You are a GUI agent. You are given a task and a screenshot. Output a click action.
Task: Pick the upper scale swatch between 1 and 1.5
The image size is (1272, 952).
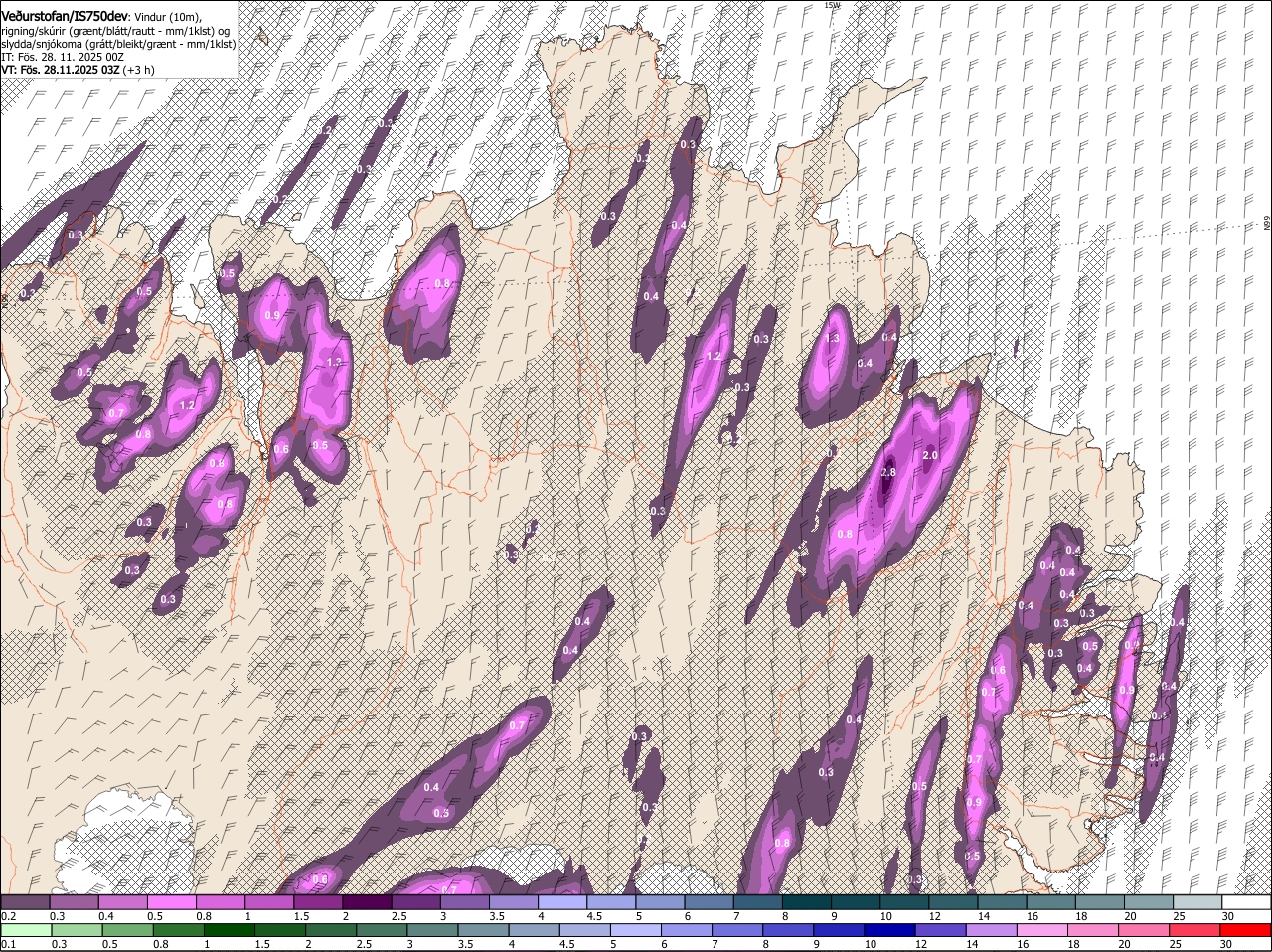268,902
